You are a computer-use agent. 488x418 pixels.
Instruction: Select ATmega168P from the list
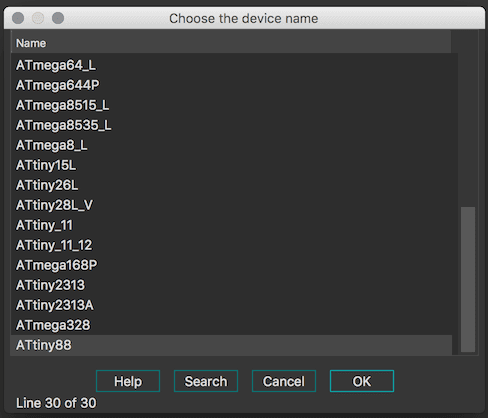(231, 265)
